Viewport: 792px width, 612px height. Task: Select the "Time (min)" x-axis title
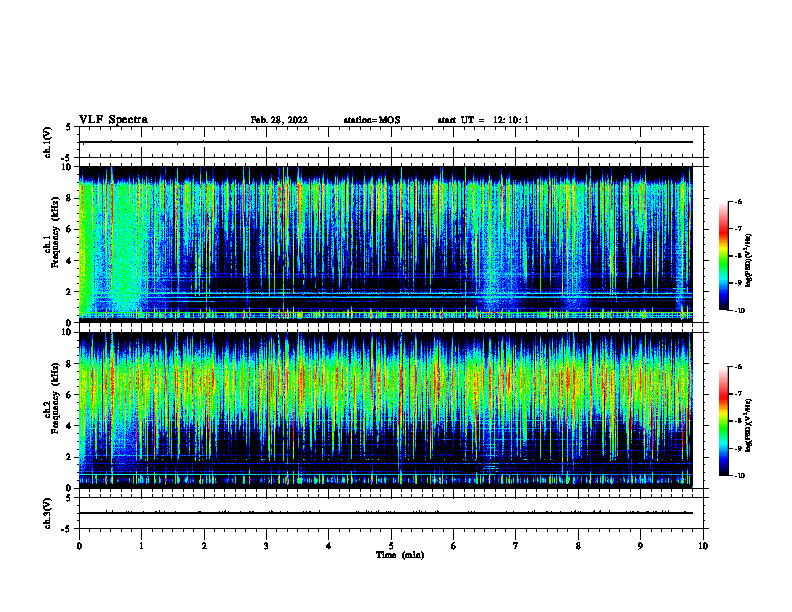click(400, 555)
